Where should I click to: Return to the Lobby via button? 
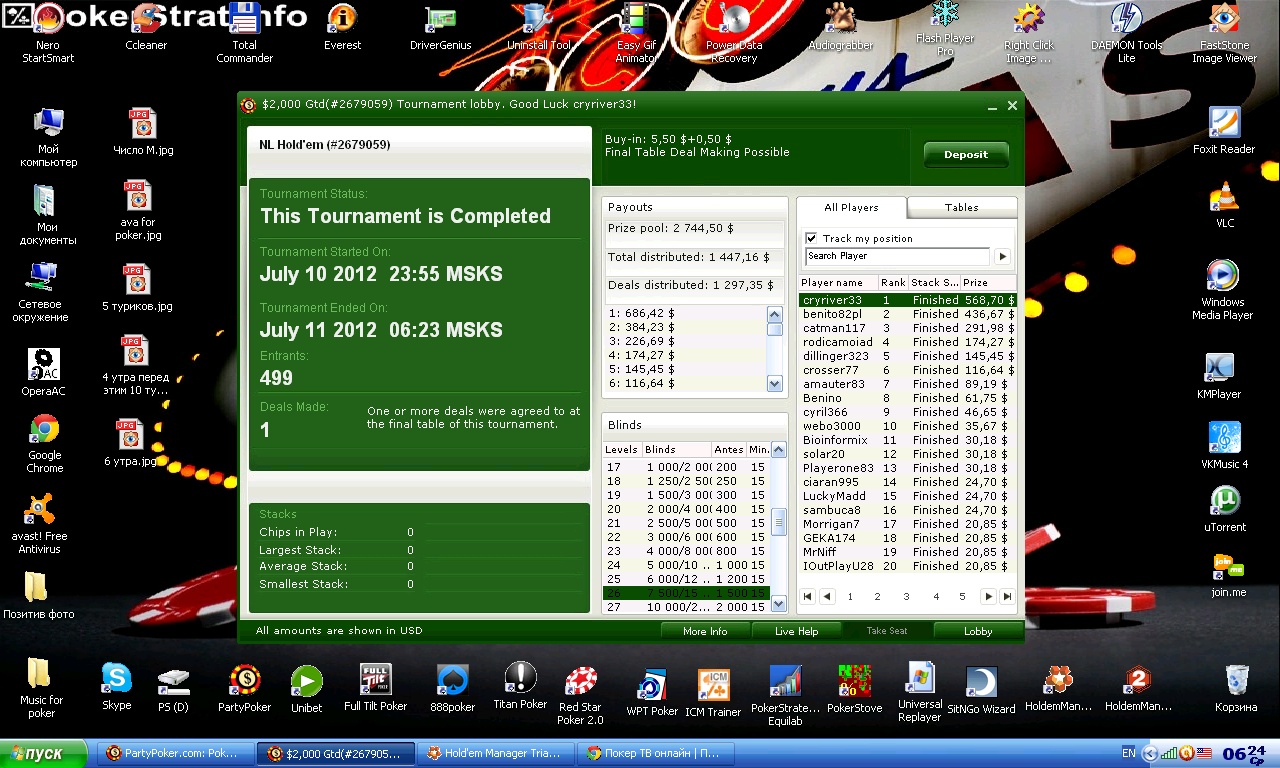[978, 631]
